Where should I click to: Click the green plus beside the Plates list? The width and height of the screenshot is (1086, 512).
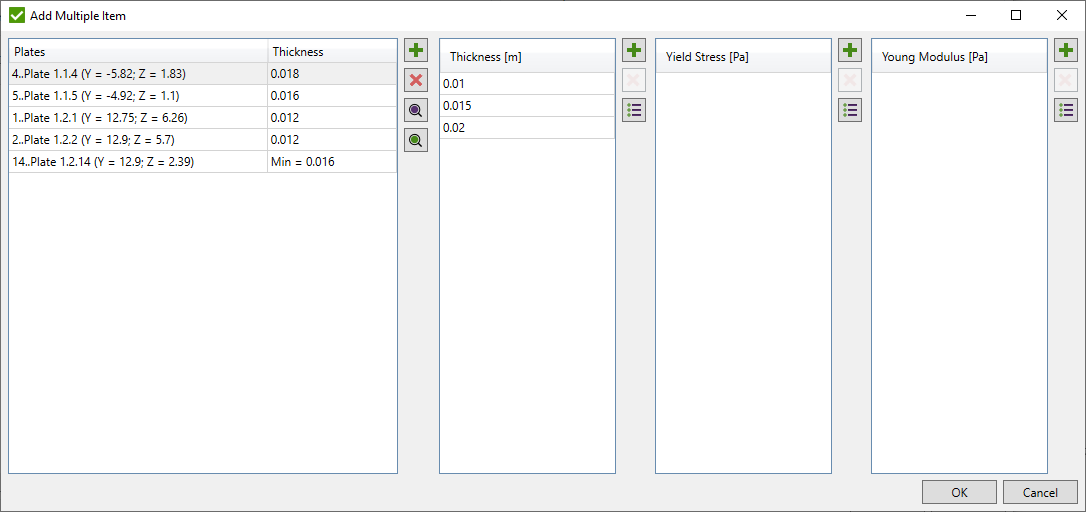click(x=416, y=50)
